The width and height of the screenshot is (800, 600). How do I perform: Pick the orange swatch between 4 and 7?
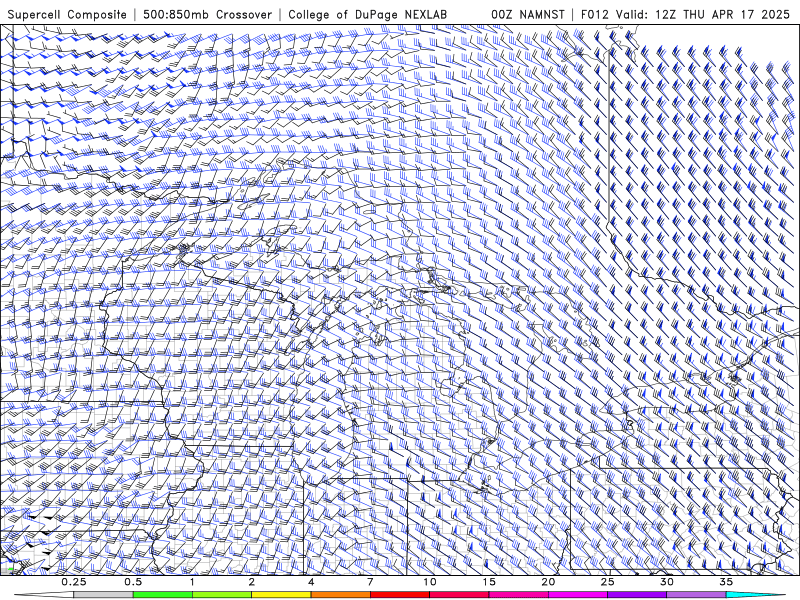341,595
